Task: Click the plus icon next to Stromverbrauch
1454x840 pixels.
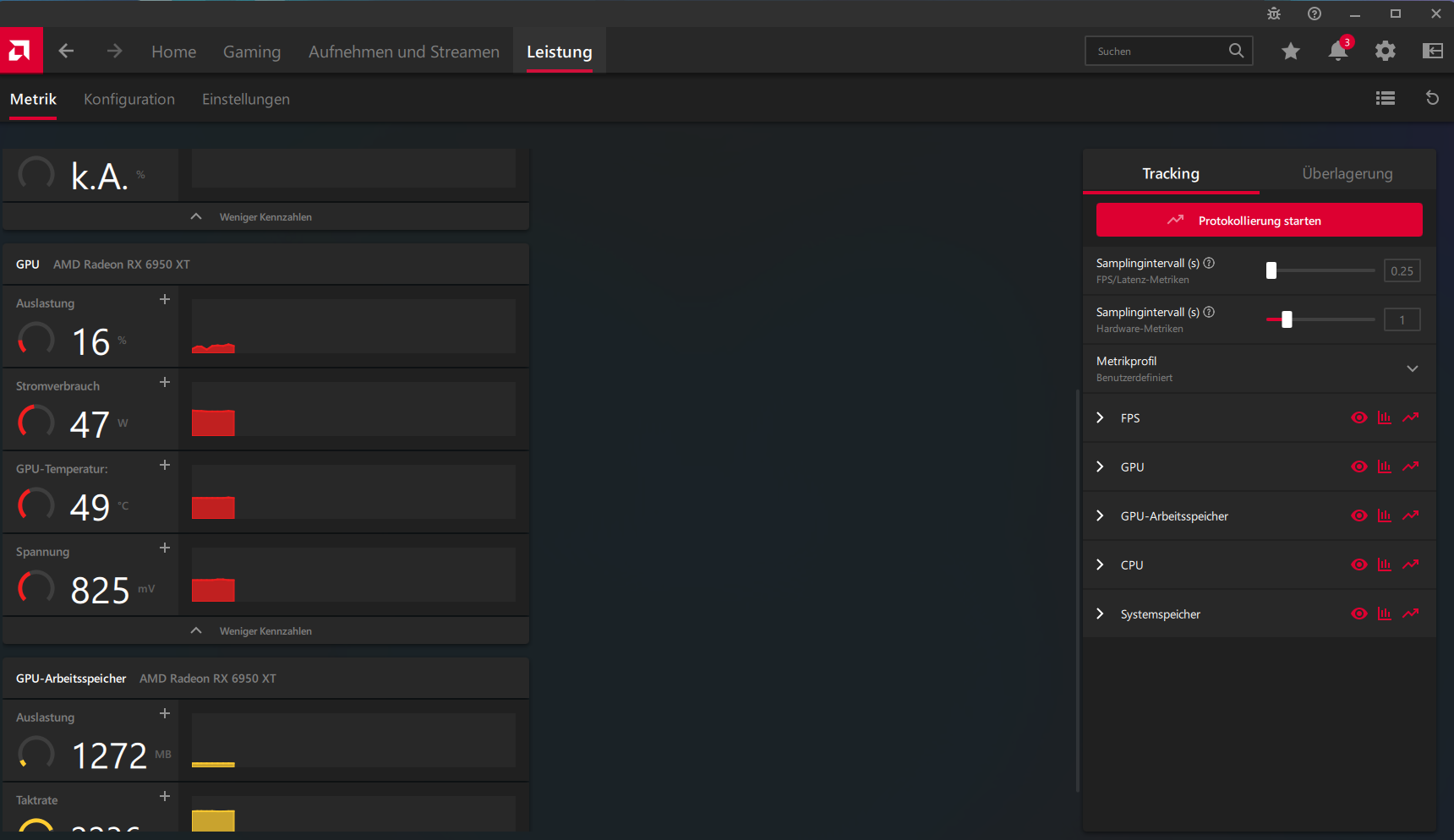Action: (164, 382)
